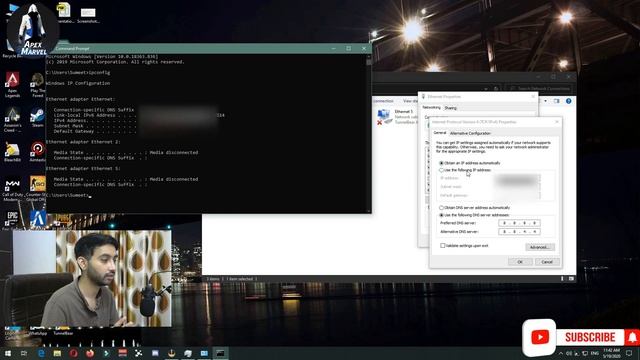Open Firefox from the taskbar
The height and width of the screenshot is (360, 640).
[x=90, y=353]
